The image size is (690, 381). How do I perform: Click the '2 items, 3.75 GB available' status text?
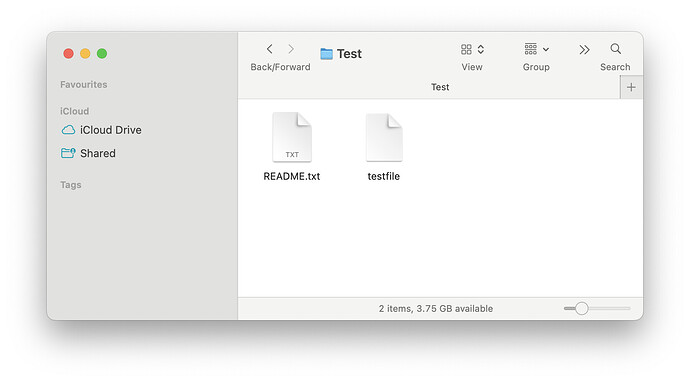click(436, 308)
